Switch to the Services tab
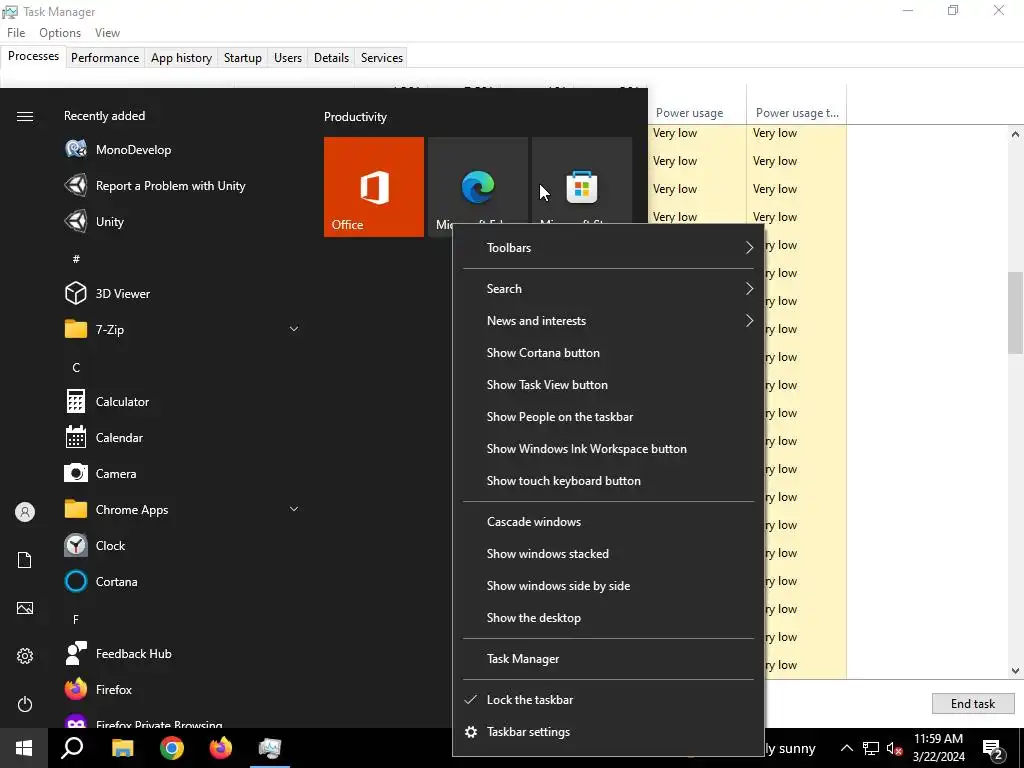The image size is (1024, 768). [x=382, y=57]
